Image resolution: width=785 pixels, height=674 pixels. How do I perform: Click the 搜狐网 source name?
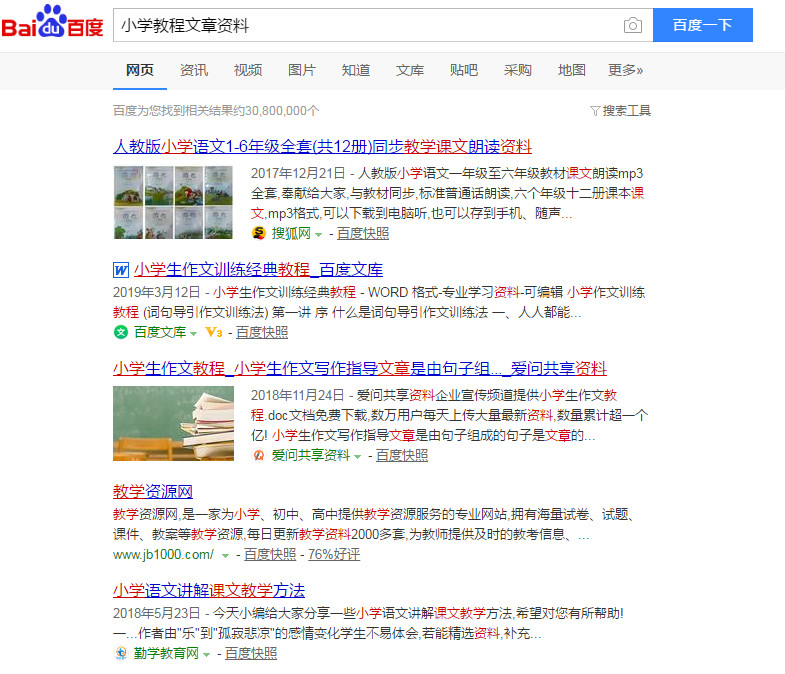[291, 233]
